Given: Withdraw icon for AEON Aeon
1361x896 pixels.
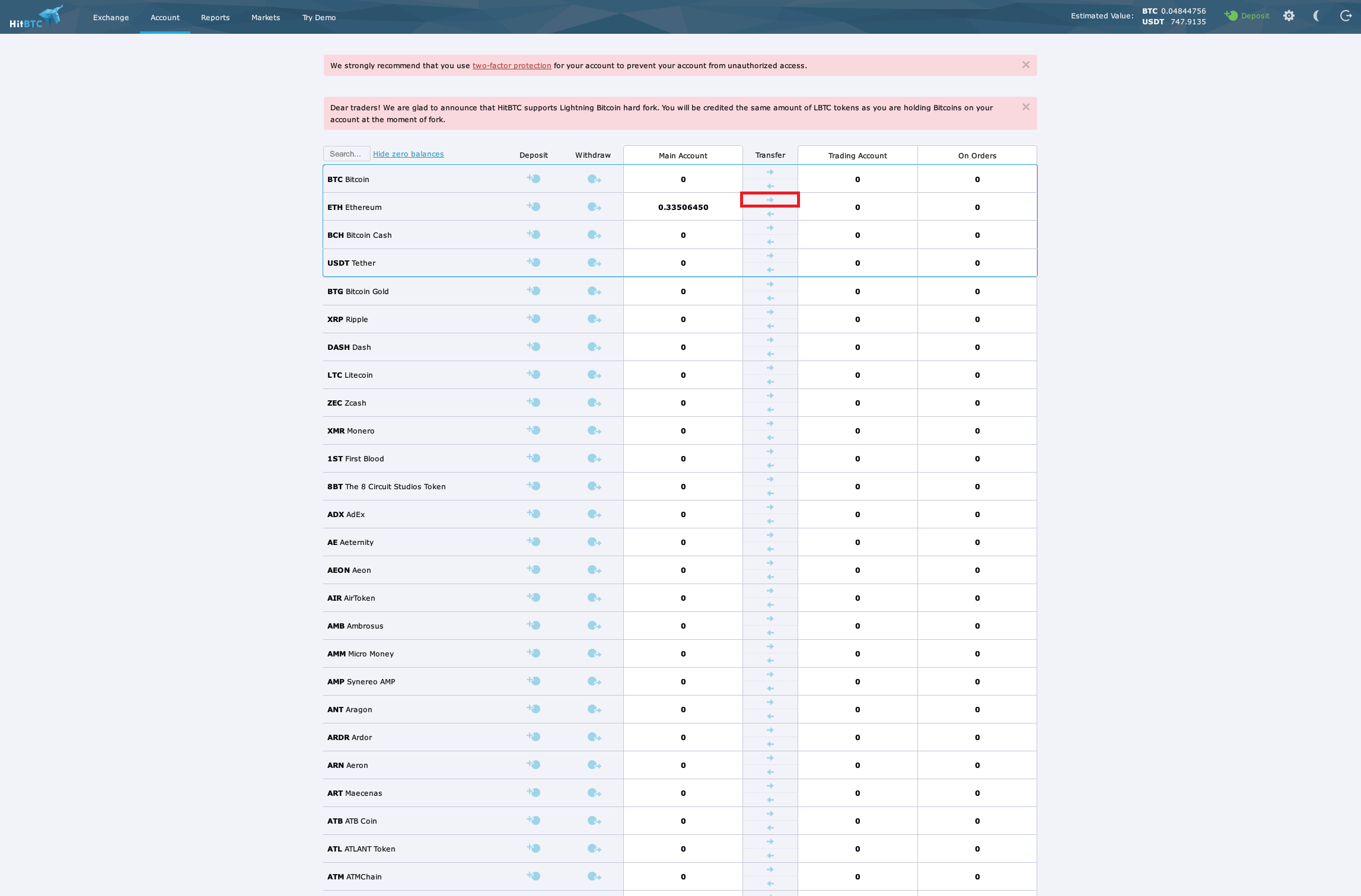Looking at the screenshot, I should 594,570.
